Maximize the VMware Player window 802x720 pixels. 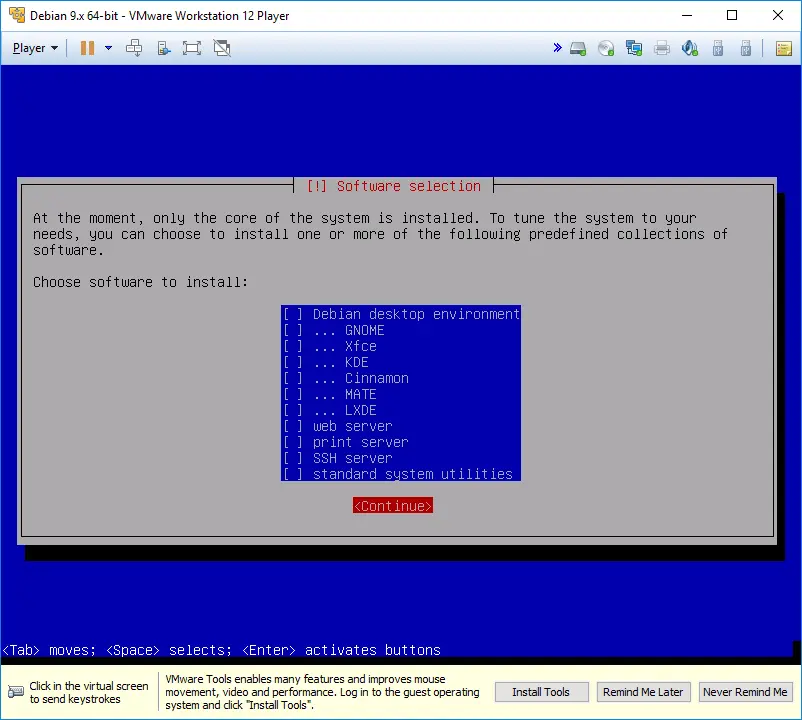coord(732,15)
